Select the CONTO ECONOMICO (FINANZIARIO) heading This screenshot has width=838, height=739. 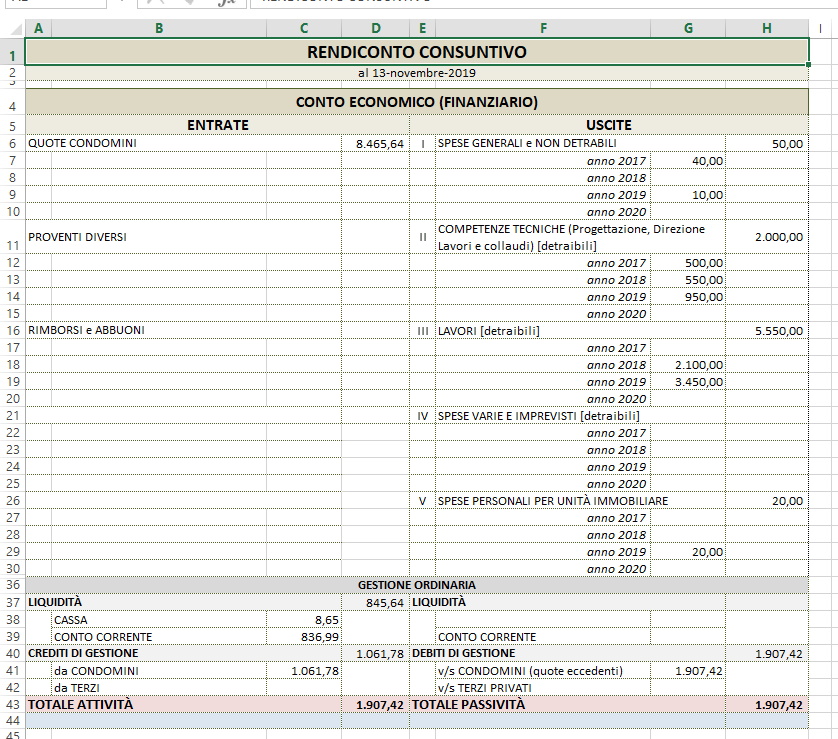tap(417, 102)
